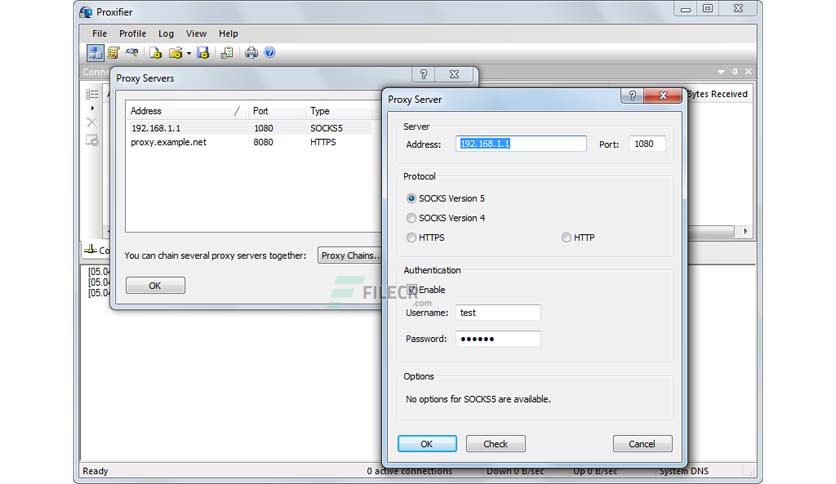Click the small arrow in Connections sidebar
Screen dimensions: 836x484
pos(92,108)
